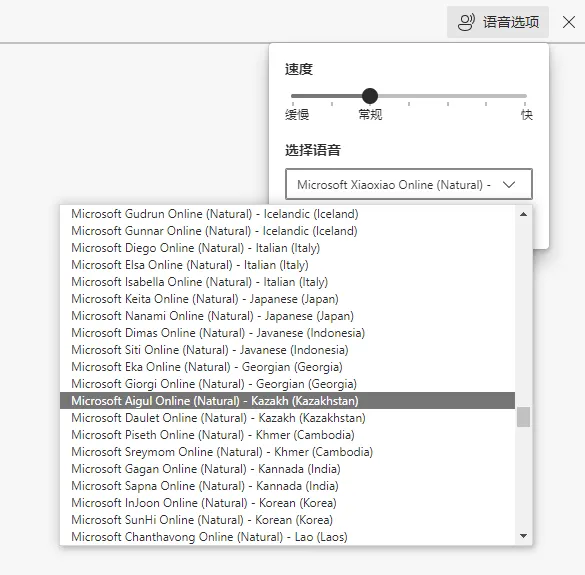Select Sapna Kannada voice
585x575 pixels.
[287, 486]
